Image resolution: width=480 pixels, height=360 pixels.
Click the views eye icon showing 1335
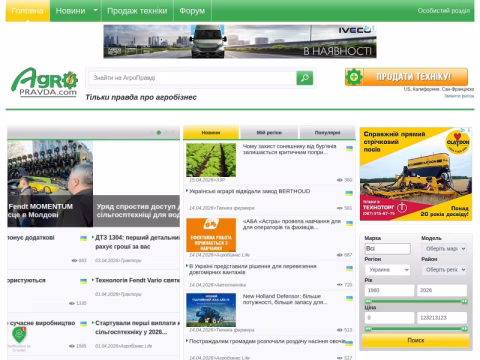72,303
